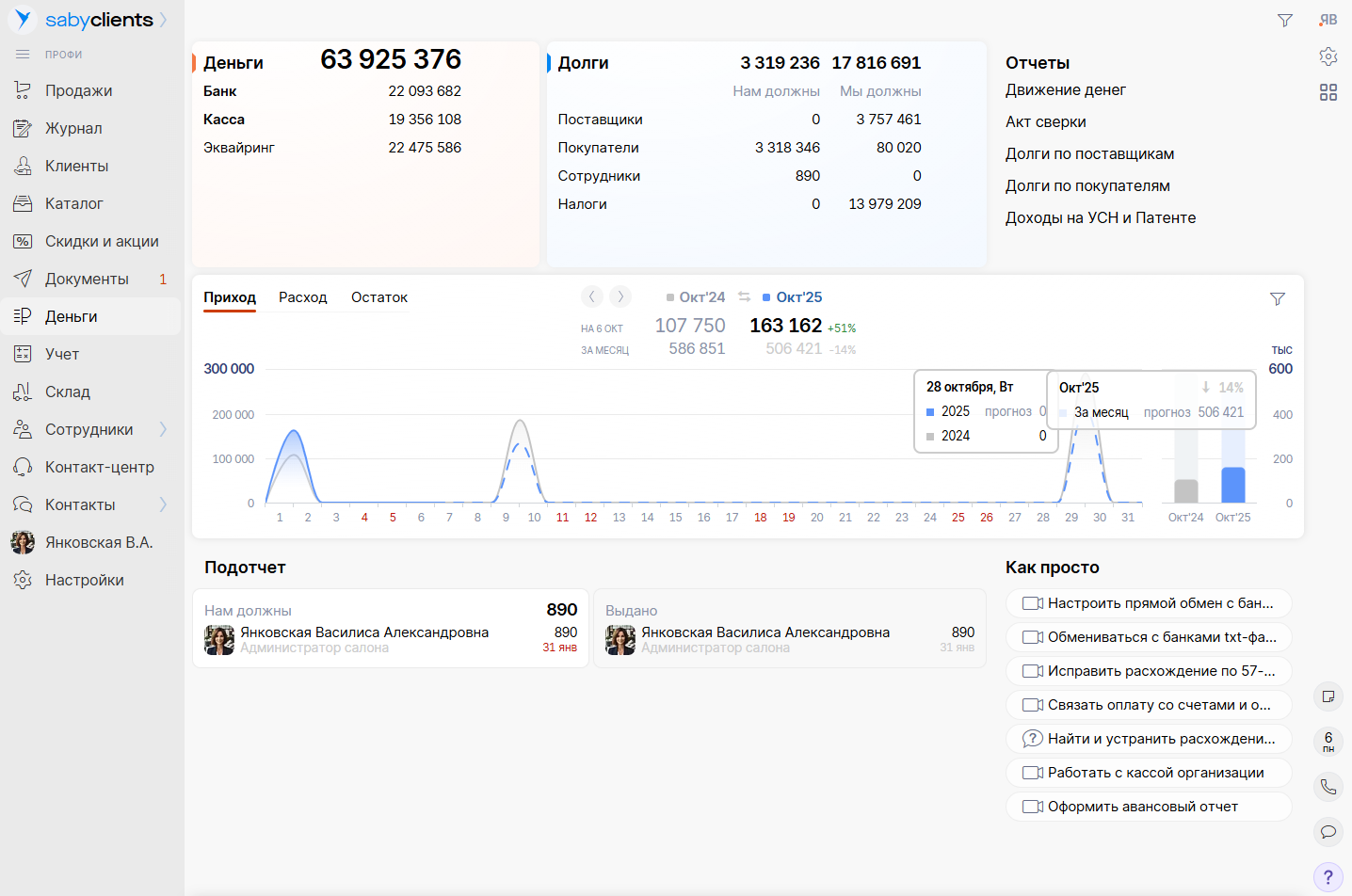Expand the Сотрудники menu chevron
The width and height of the screenshot is (1352, 896).
(163, 429)
